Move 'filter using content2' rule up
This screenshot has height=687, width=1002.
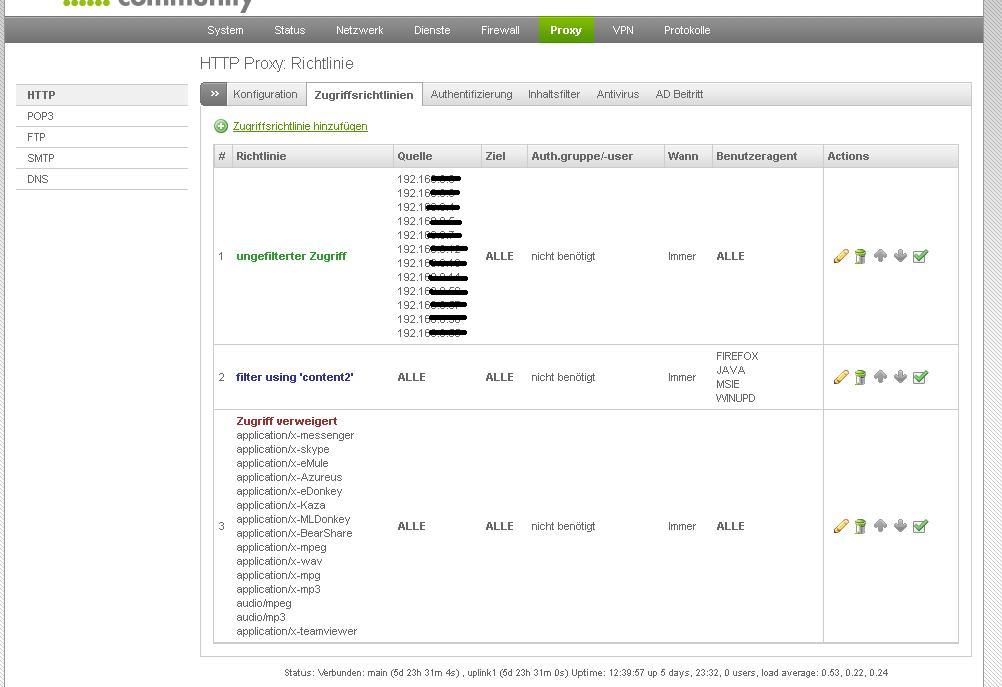point(880,377)
